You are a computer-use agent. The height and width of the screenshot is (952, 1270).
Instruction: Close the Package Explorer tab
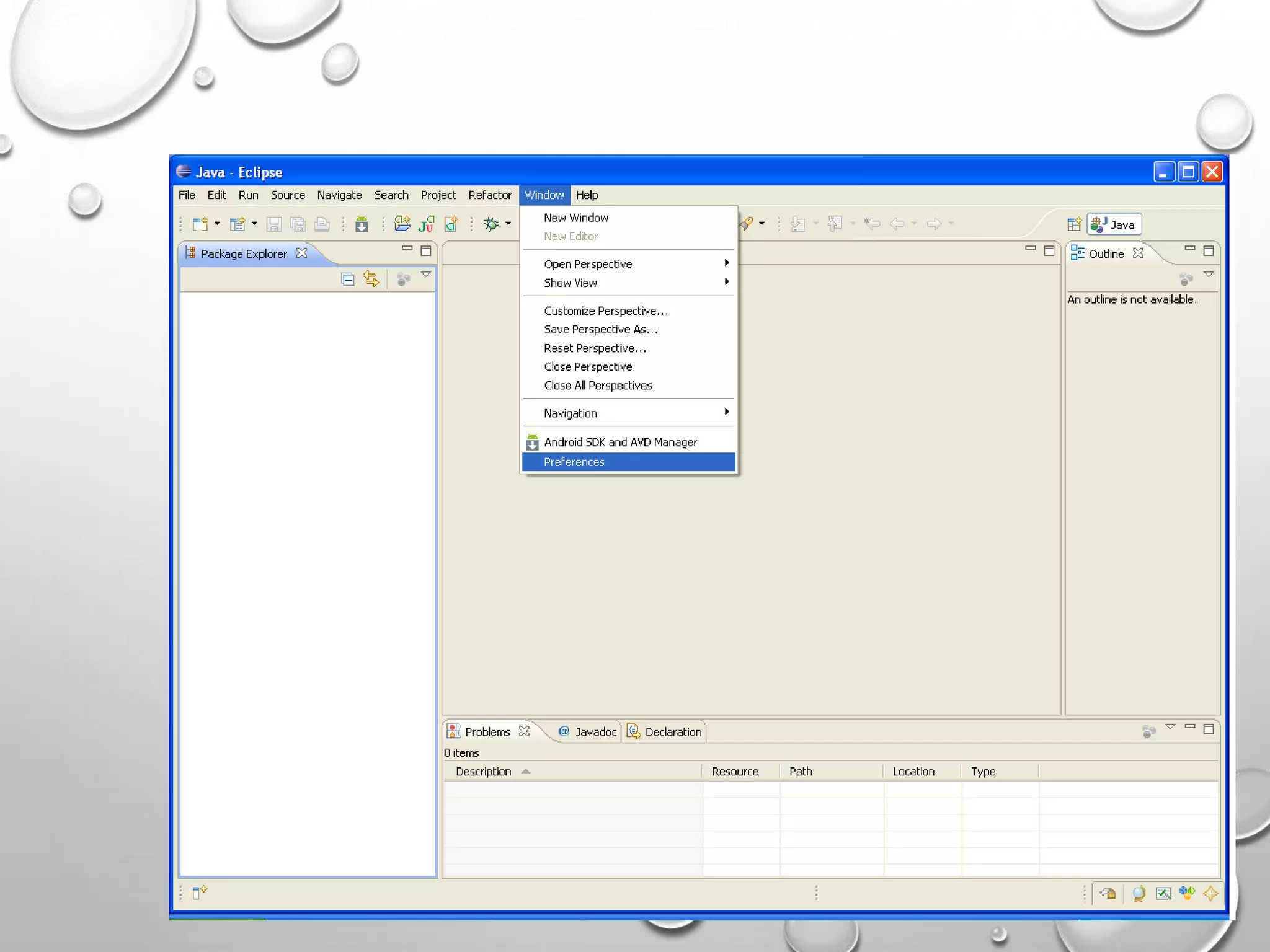pos(301,253)
